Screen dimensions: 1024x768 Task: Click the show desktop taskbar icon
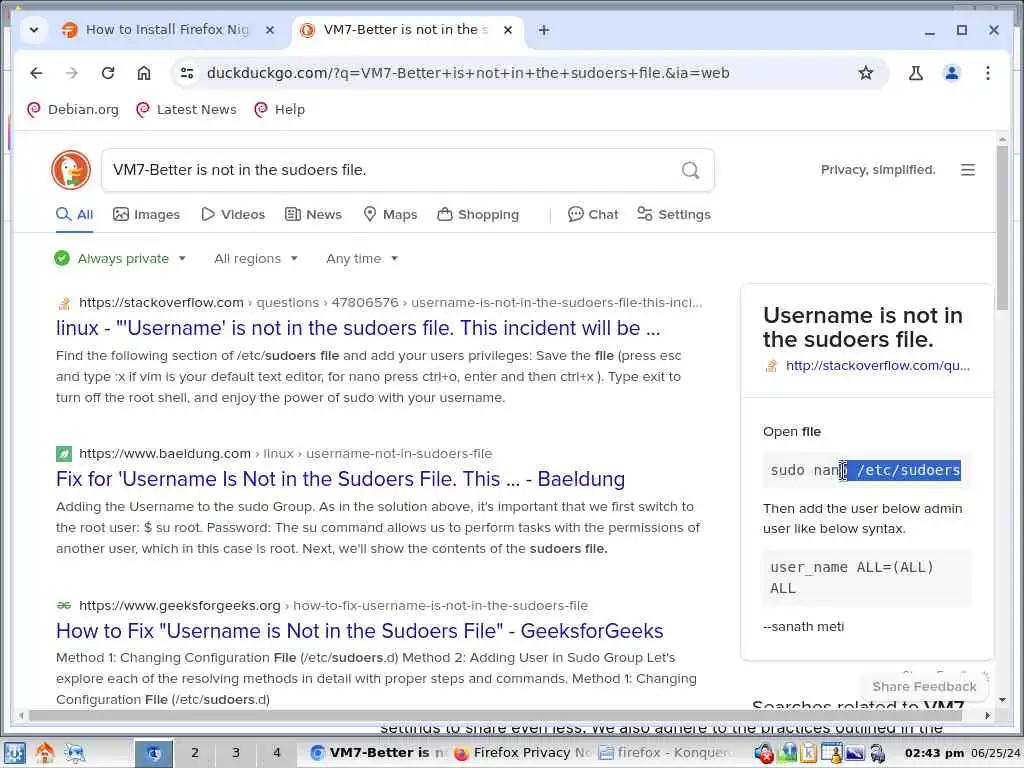click(x=75, y=753)
